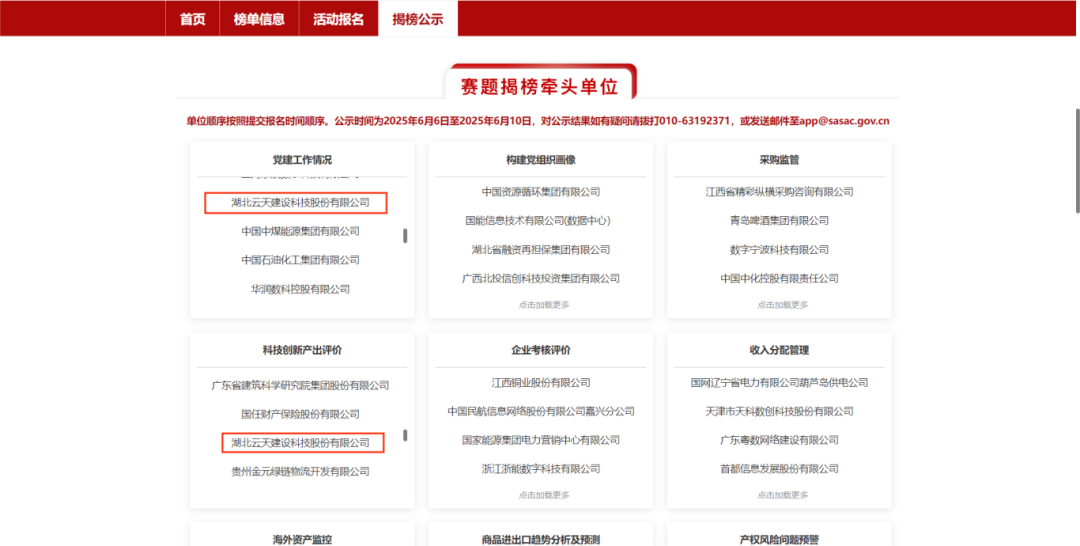Click the main page vertical scrollbar
1080x546 pixels.
click(x=1077, y=160)
